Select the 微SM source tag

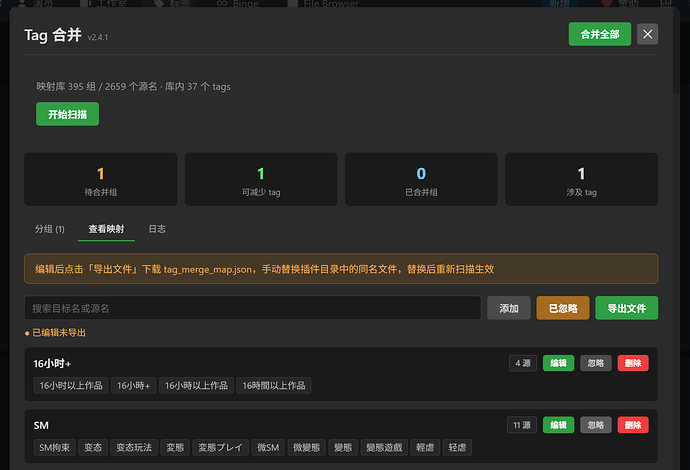[268, 448]
